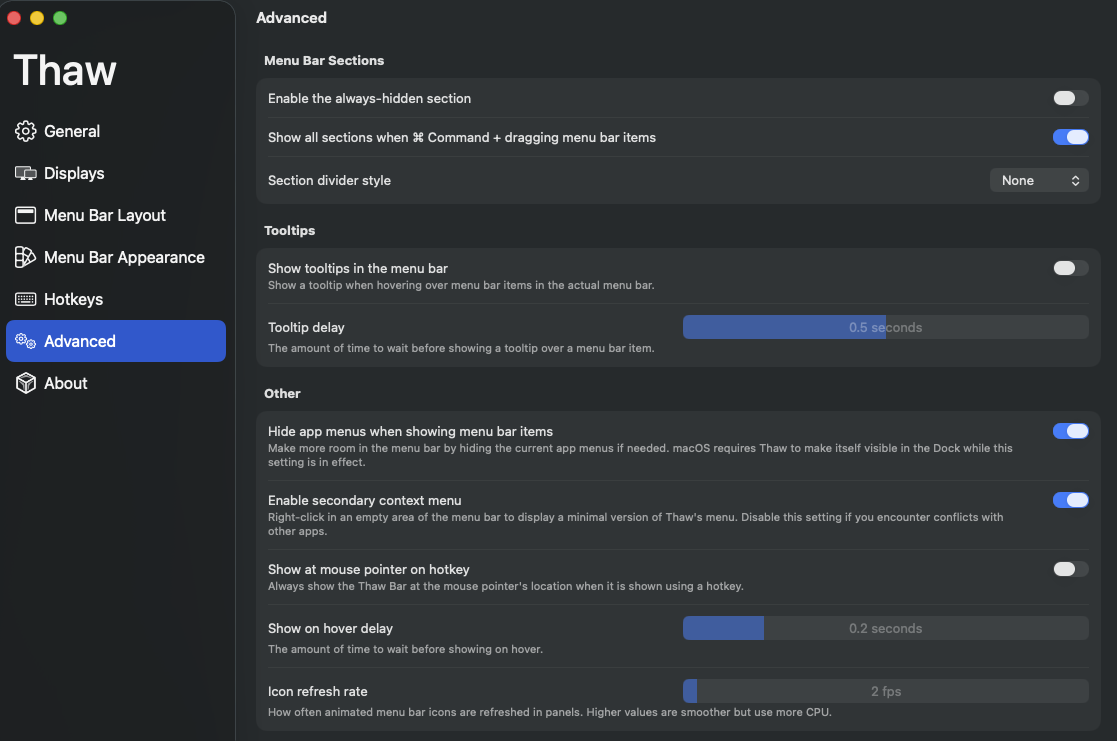Screen dimensions: 1117x741
Task: Click the 'Icon refresh rate' label
Action: pyautogui.click(x=318, y=691)
